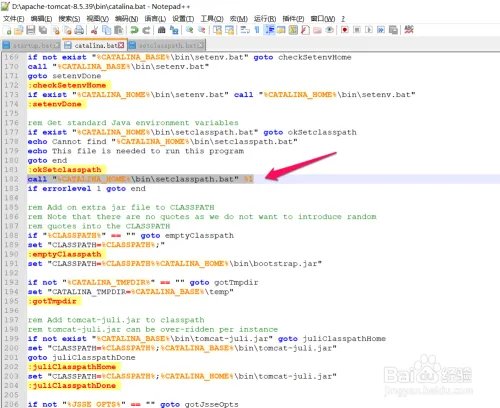Viewport: 500px width, 408px height.
Task: Close the catalina.bat tab
Action: [x=121, y=45]
